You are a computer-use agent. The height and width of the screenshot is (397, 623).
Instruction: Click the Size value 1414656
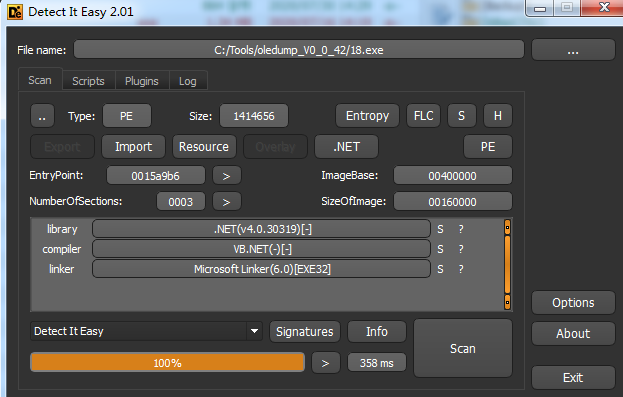click(x=254, y=116)
